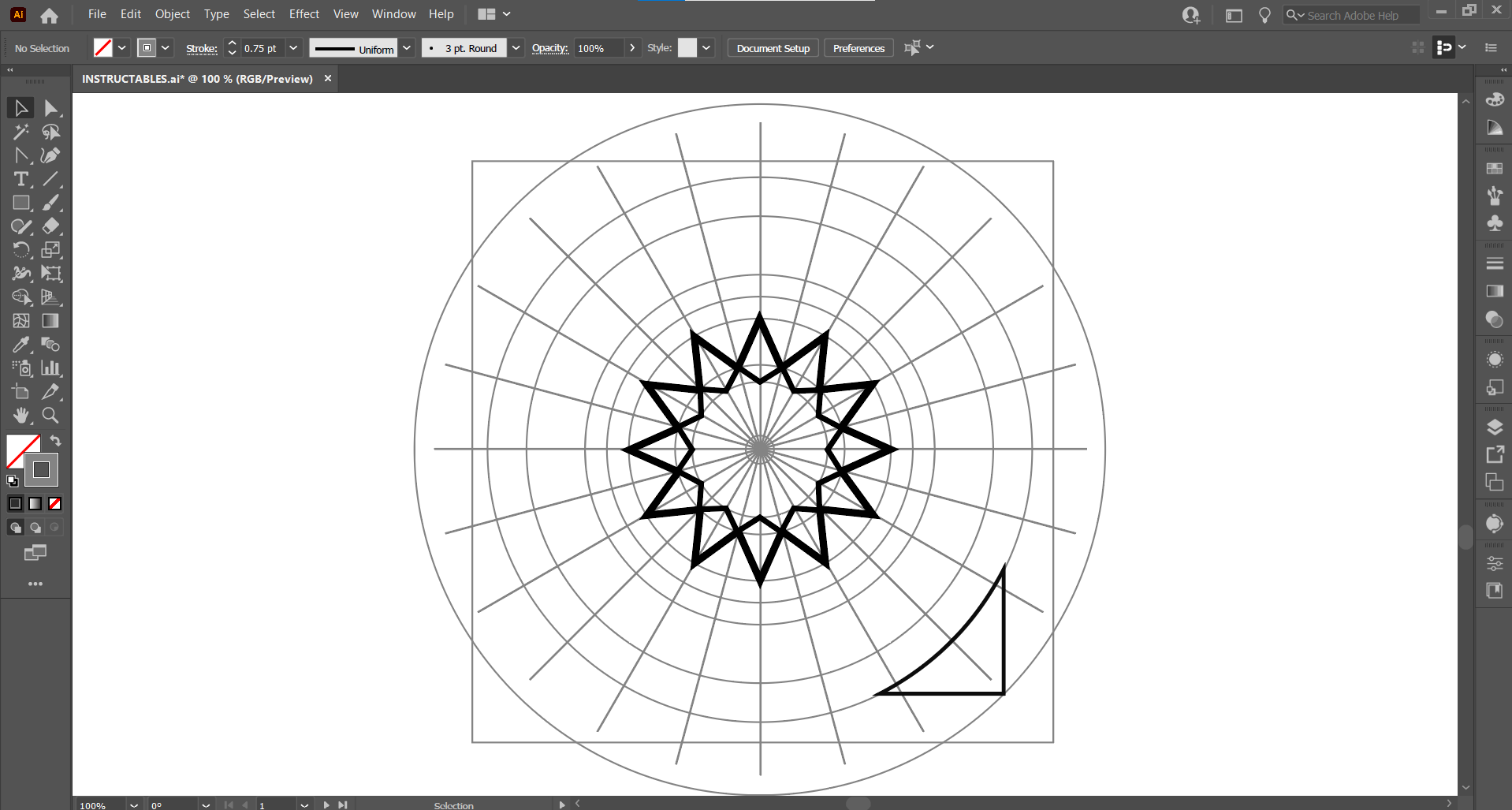
Task: Pick the Zoom tool
Action: [x=50, y=416]
